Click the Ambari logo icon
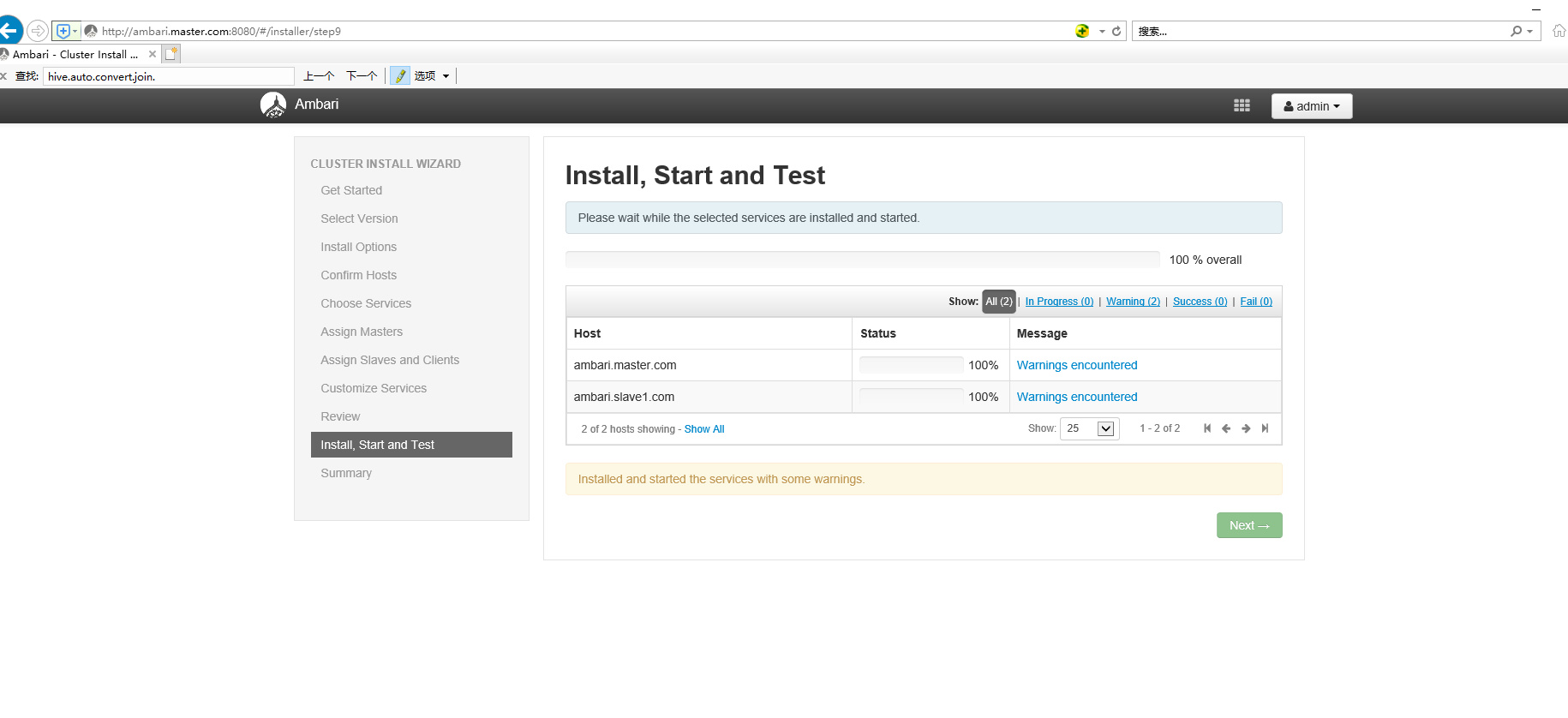Image resolution: width=1568 pixels, height=718 pixels. click(x=273, y=105)
